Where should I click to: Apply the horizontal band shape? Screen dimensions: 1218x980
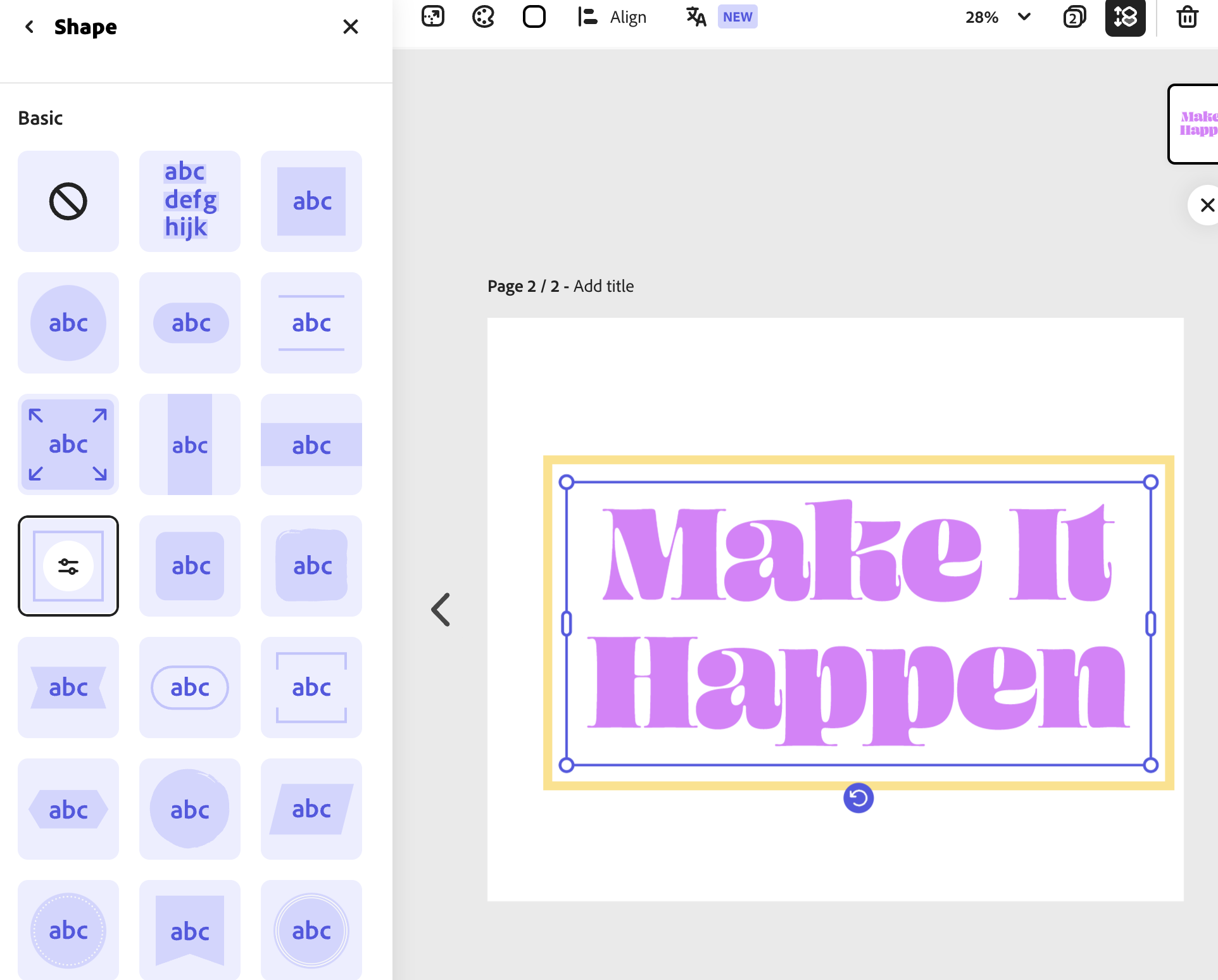[x=311, y=444]
